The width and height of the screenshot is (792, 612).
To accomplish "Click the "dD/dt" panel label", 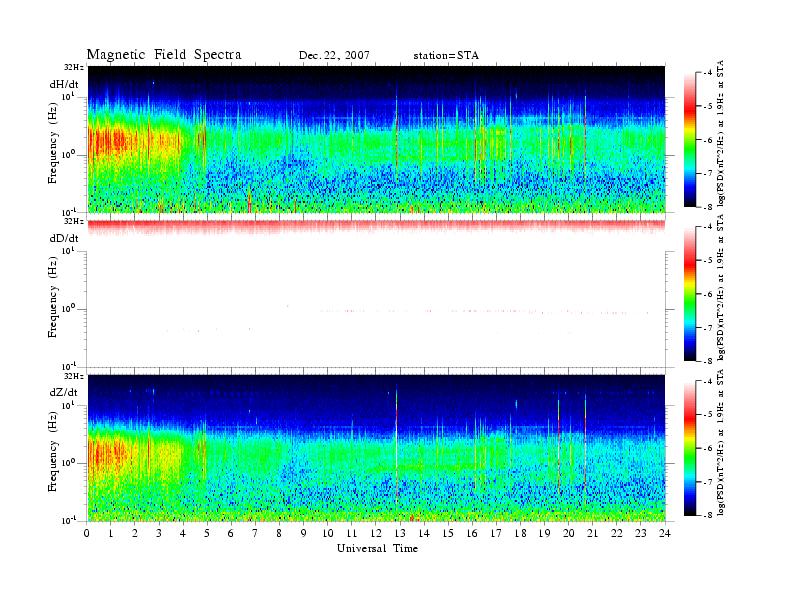I will pos(64,238).
